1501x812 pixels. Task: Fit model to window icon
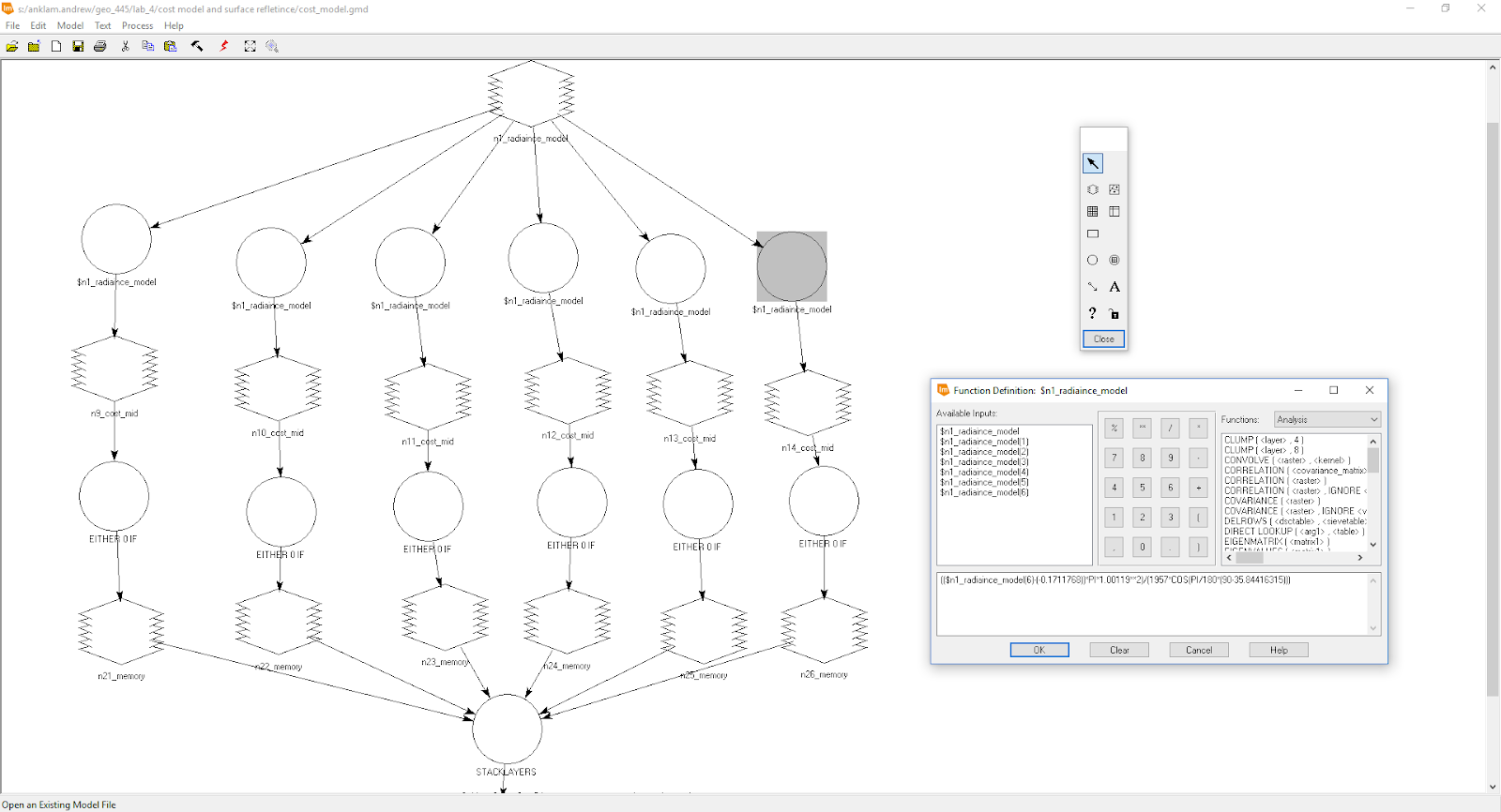coord(250,46)
